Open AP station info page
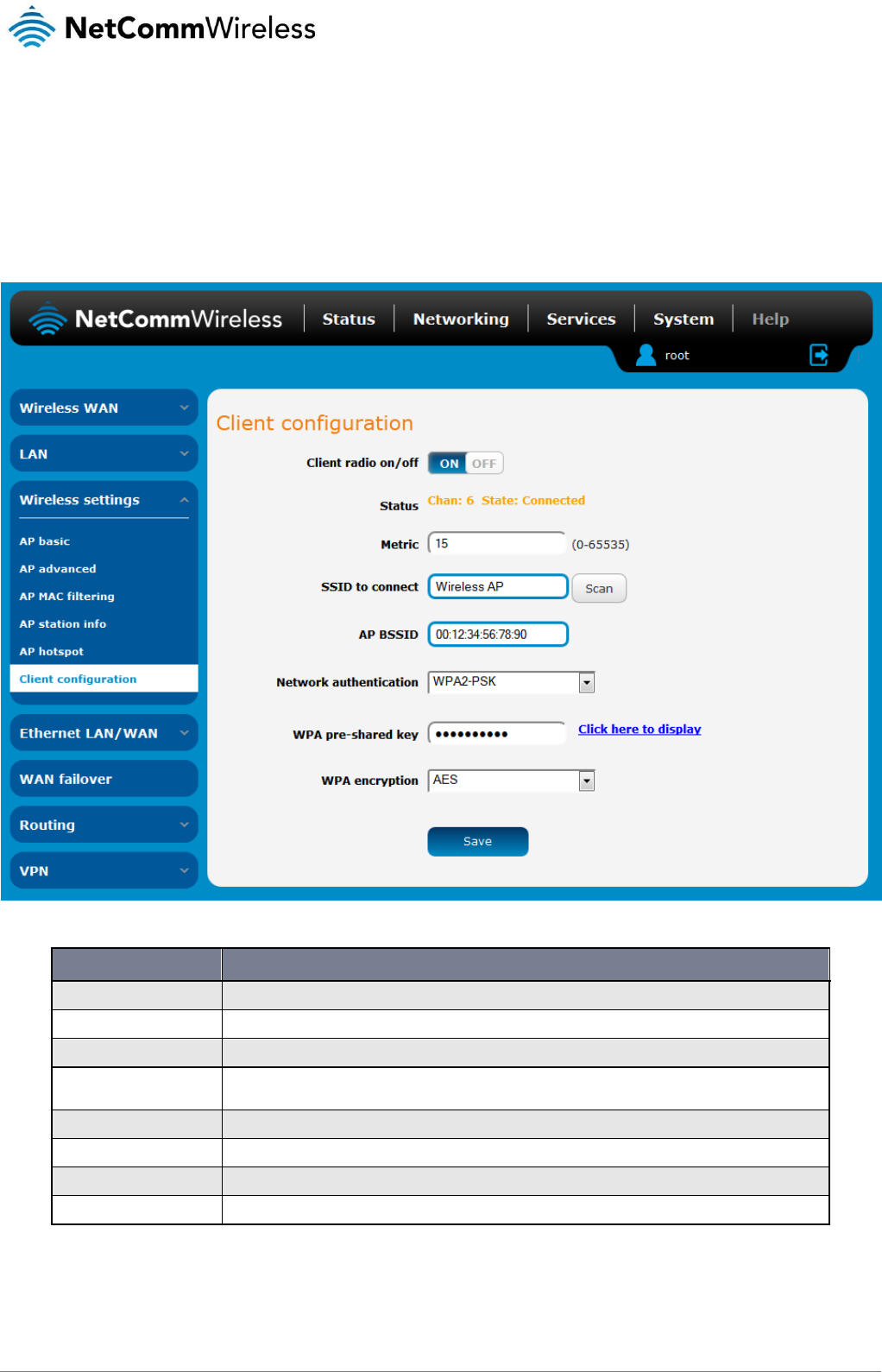Image resolution: width=882 pixels, height=1372 pixels. (x=63, y=624)
